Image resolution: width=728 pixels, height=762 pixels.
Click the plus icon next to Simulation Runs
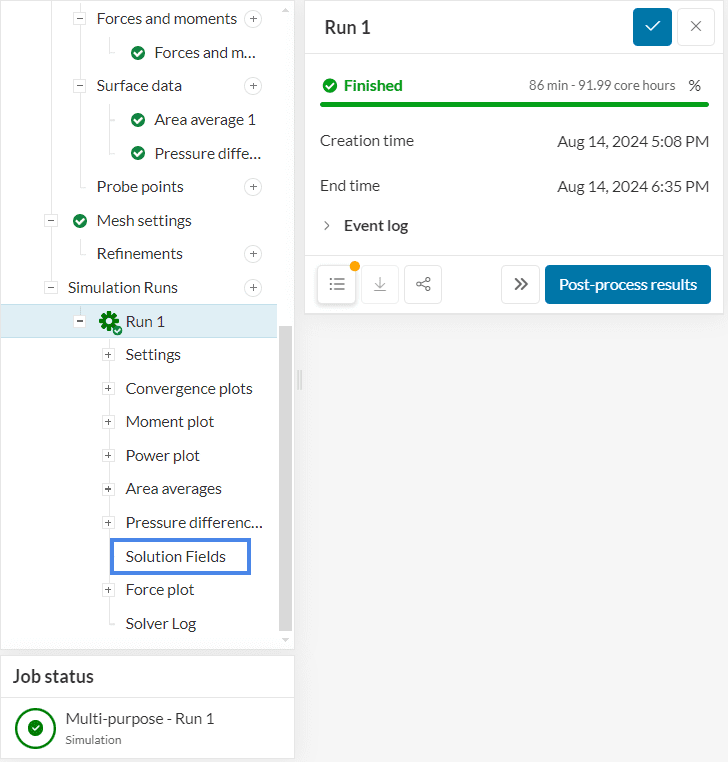tap(253, 288)
